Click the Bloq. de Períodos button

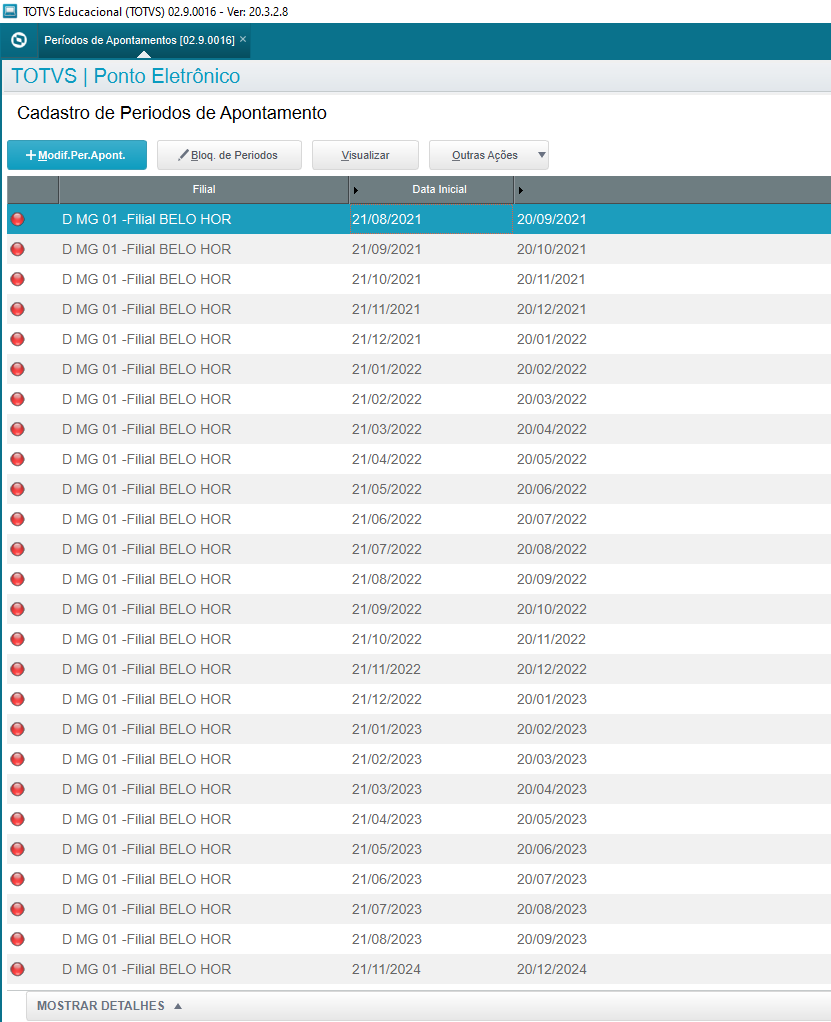(229, 155)
